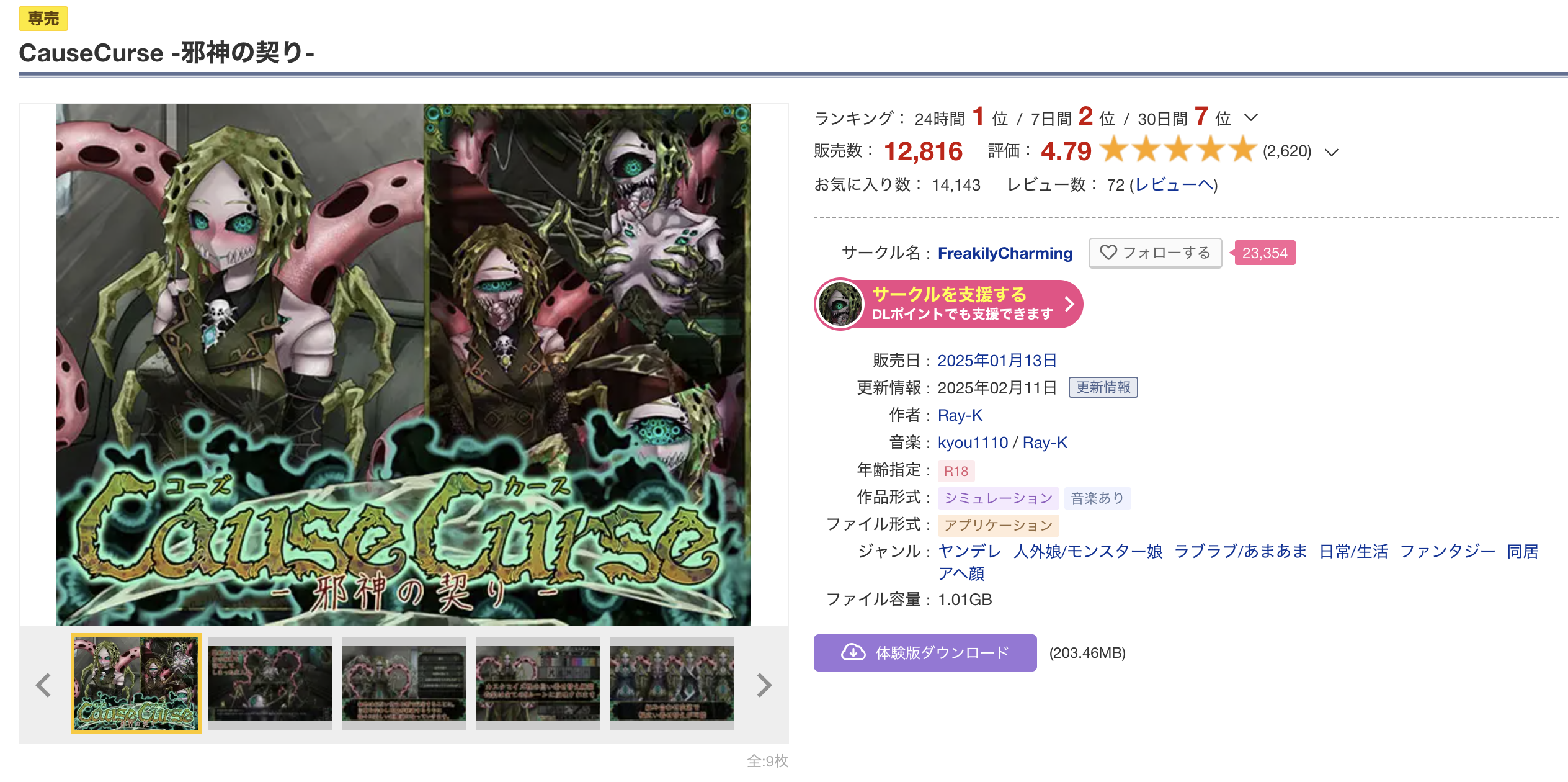The width and height of the screenshot is (1568, 782).
Task: Click the arrow on the support circle banner
Action: click(1069, 304)
